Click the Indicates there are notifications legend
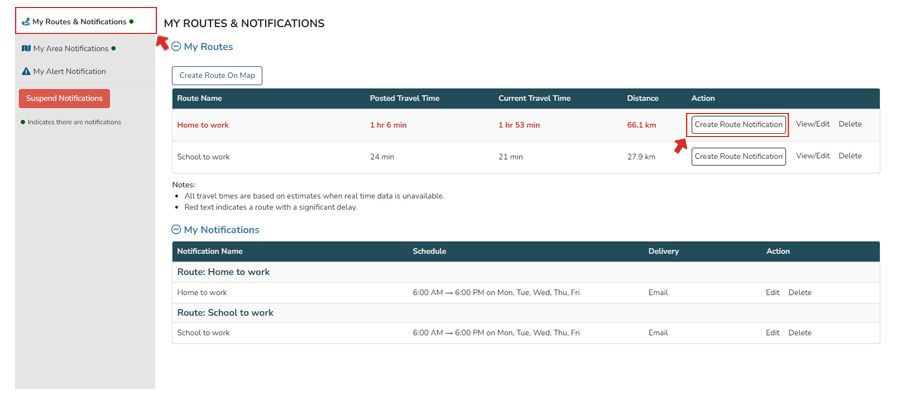907x399 pixels. [x=71, y=123]
